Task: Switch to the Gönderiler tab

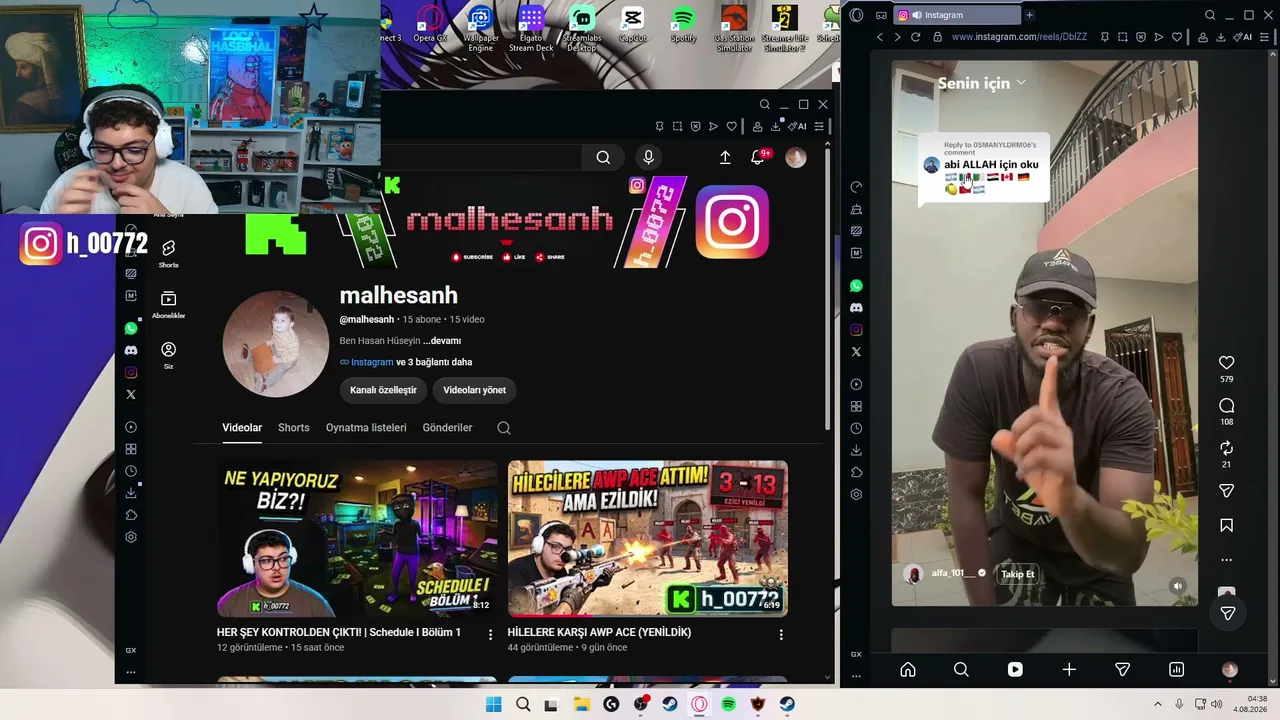Action: (447, 428)
